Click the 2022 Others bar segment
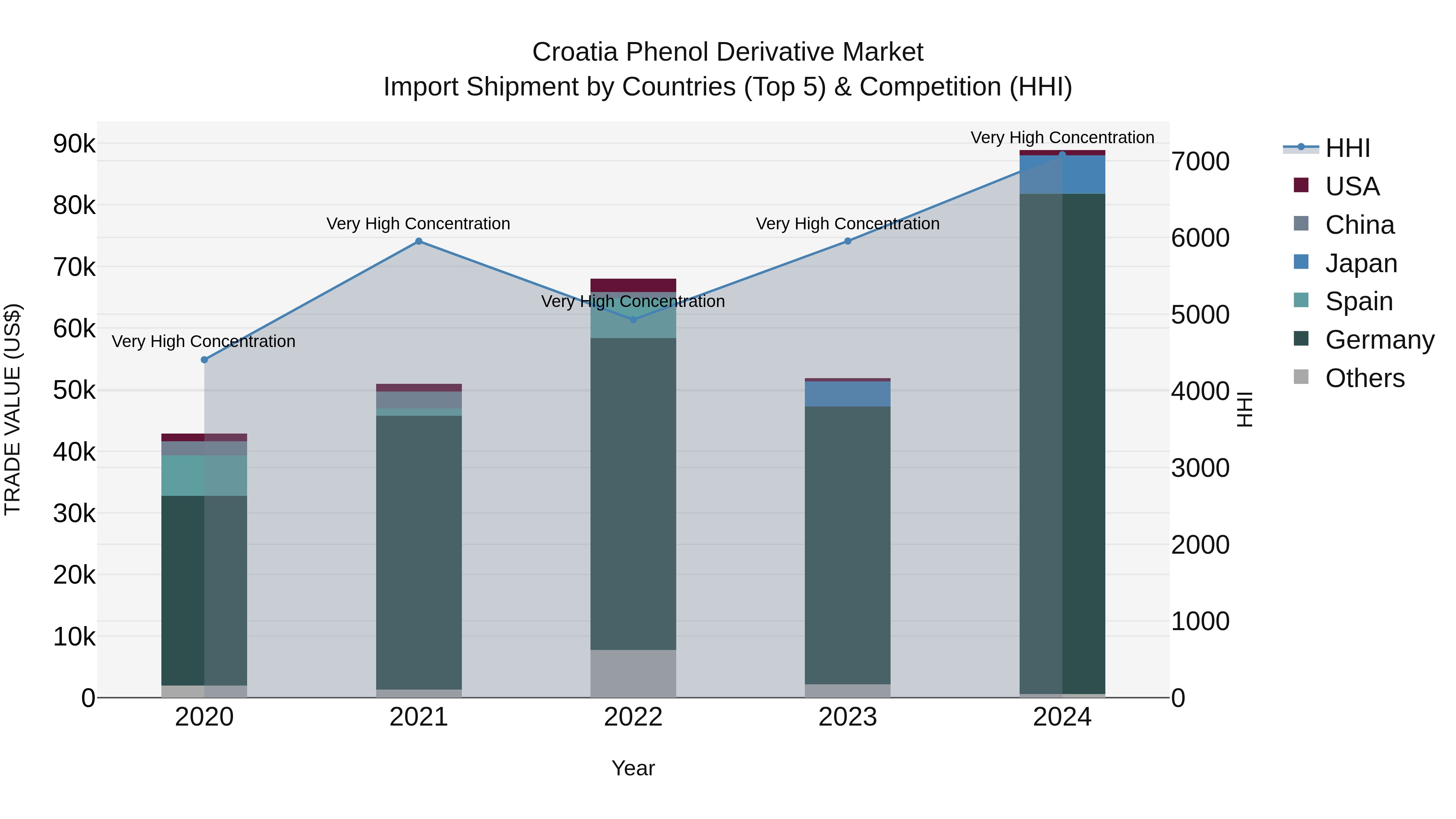This screenshot has height=819, width=1456. click(x=633, y=674)
